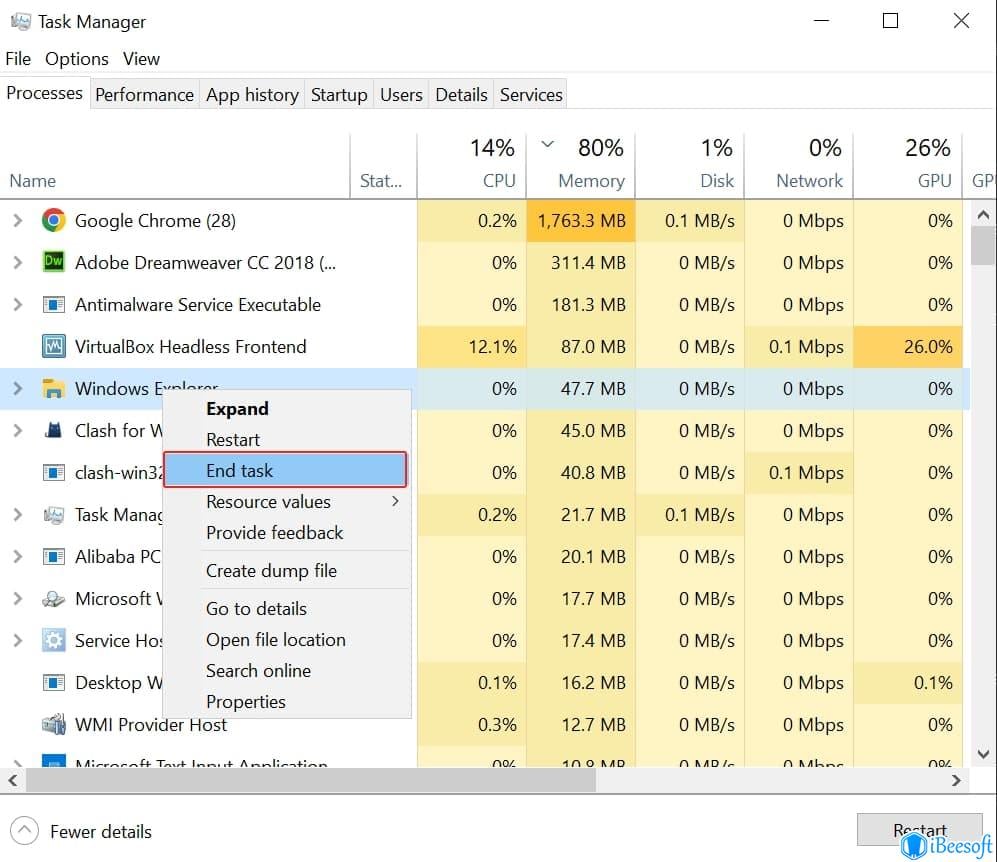This screenshot has height=862, width=997.
Task: Expand the Adobe Dreamweaver process group
Action: [18, 263]
